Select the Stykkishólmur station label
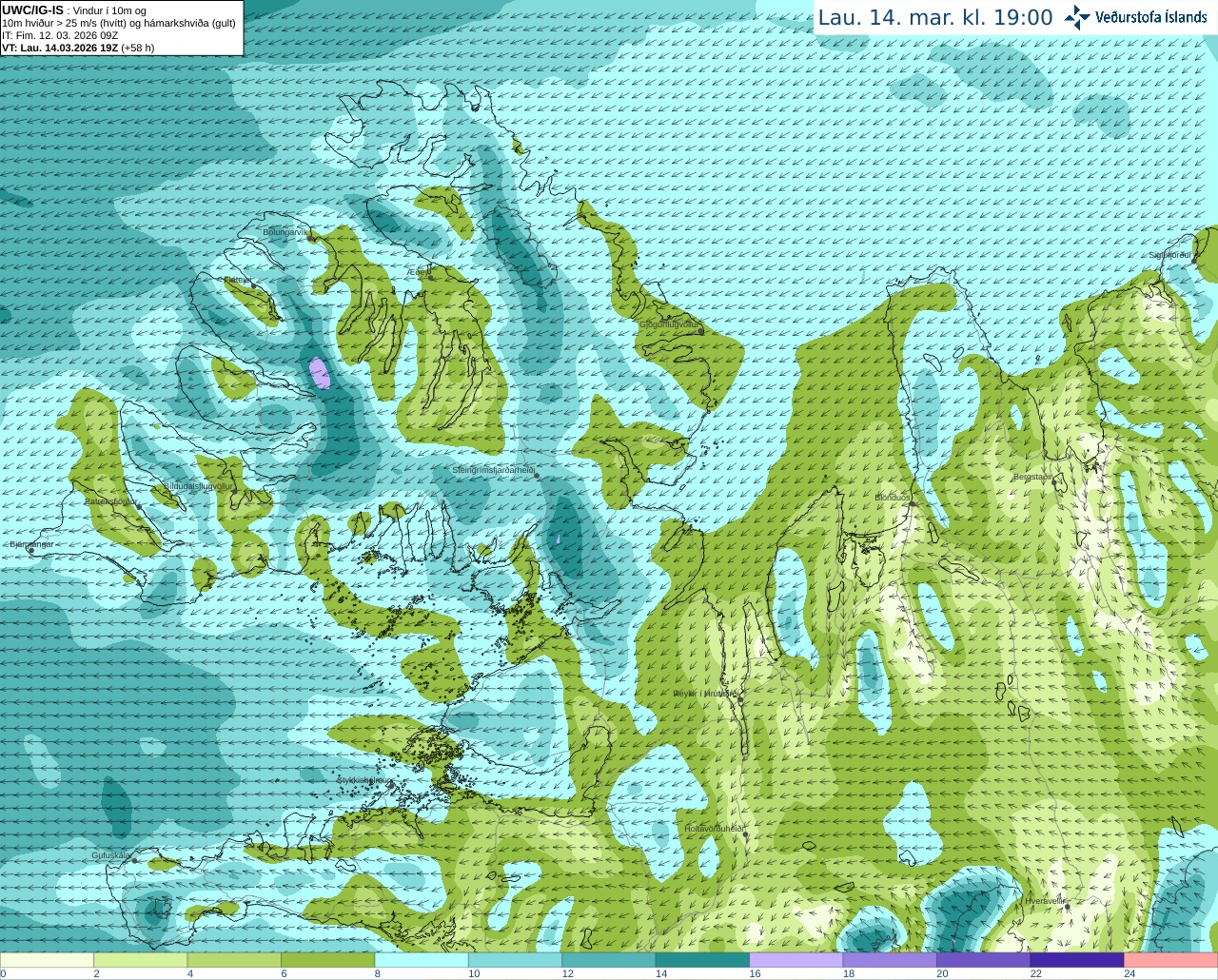Viewport: 1218px width, 980px height. [x=364, y=780]
